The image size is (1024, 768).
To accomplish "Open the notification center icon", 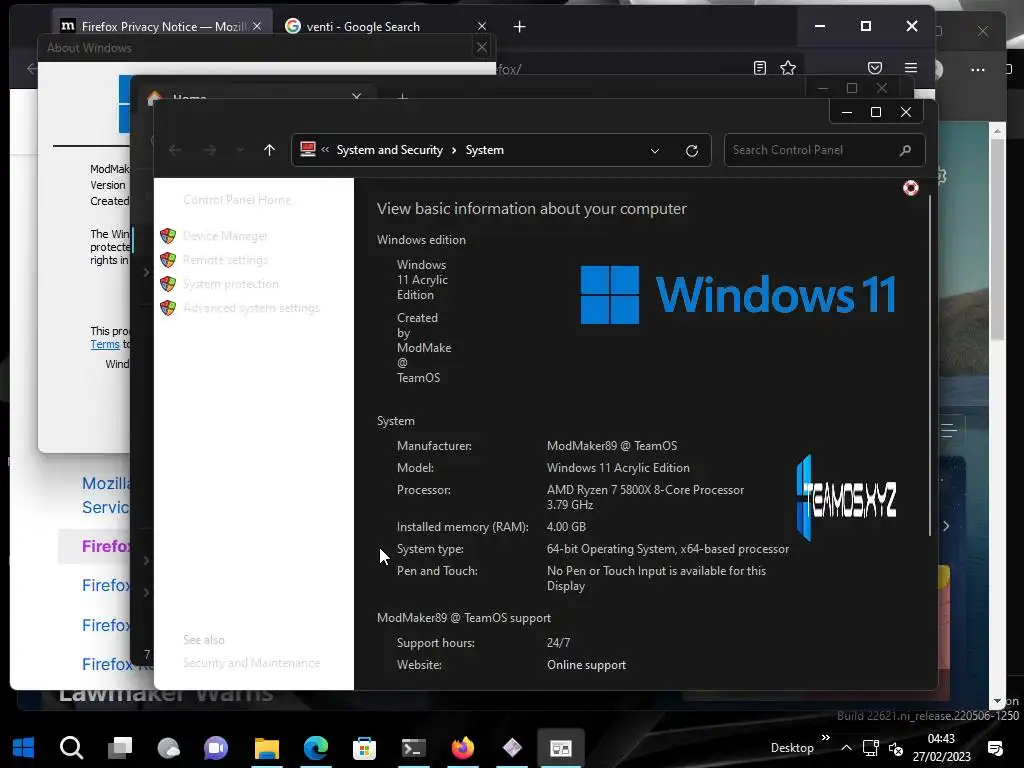I will [x=995, y=748].
